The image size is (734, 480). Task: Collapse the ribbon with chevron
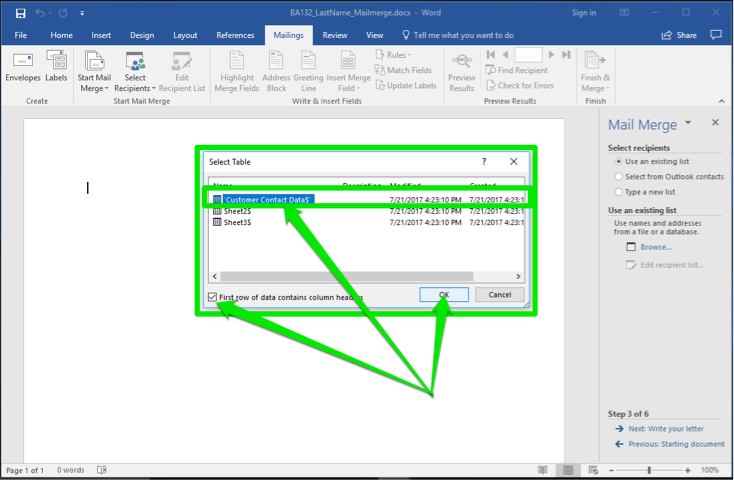721,101
